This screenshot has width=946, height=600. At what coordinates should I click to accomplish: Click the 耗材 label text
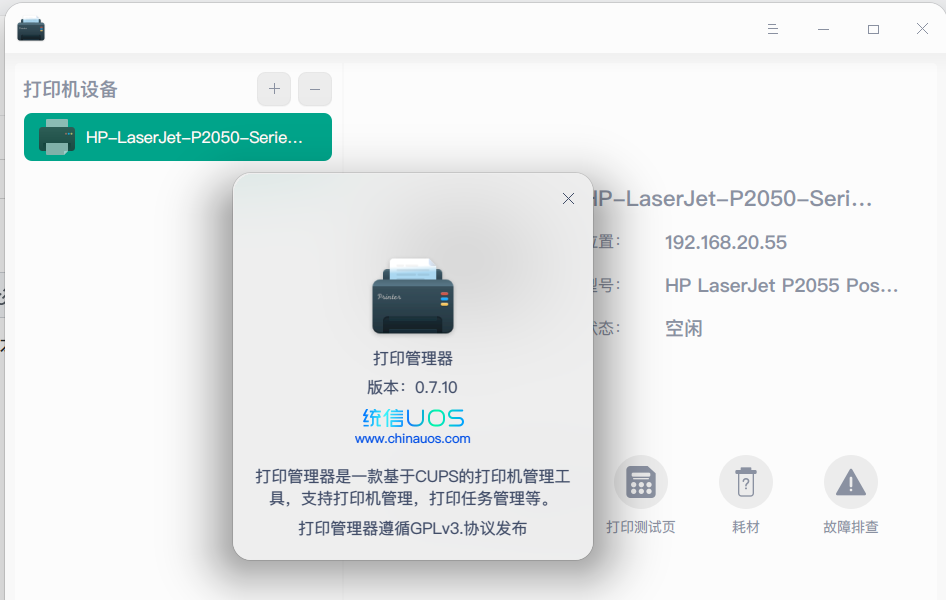pos(746,528)
